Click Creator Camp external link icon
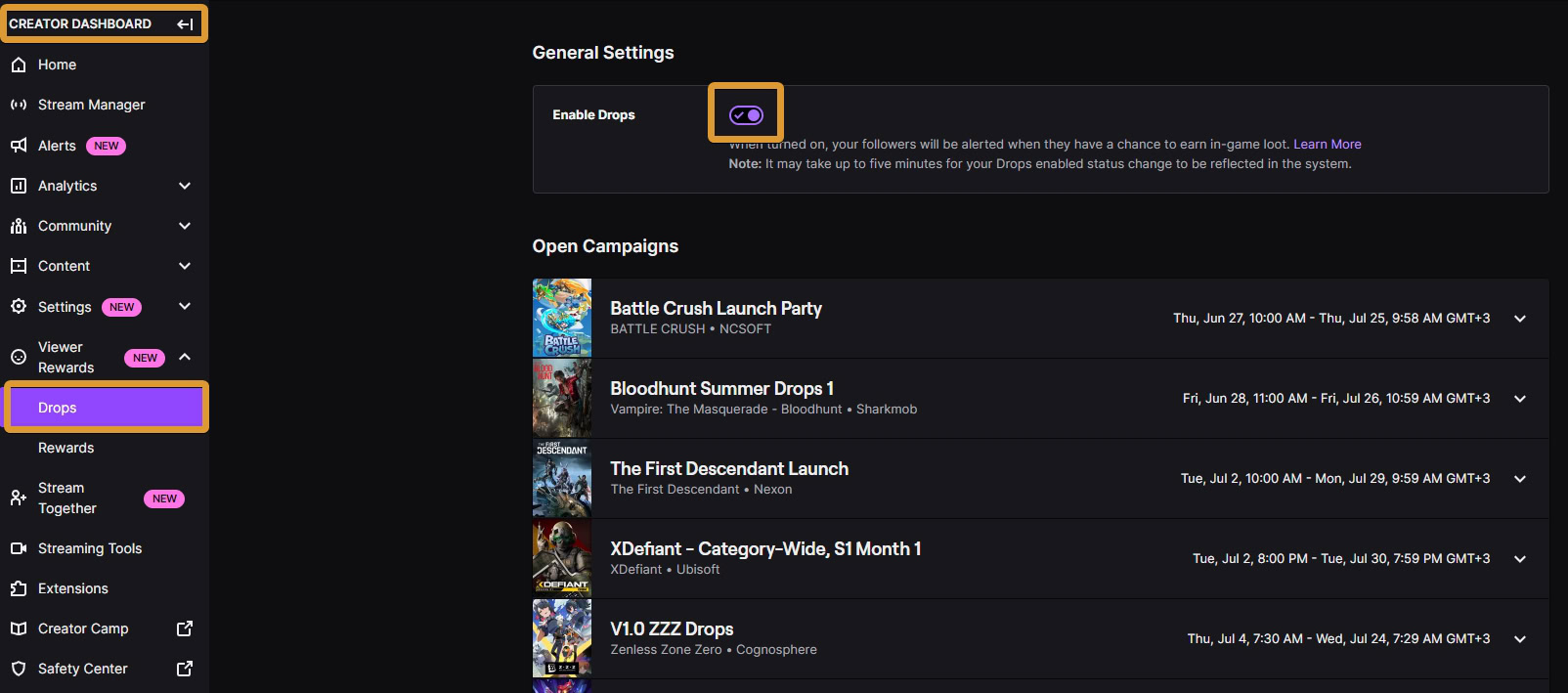The width and height of the screenshot is (1568, 693). point(185,628)
